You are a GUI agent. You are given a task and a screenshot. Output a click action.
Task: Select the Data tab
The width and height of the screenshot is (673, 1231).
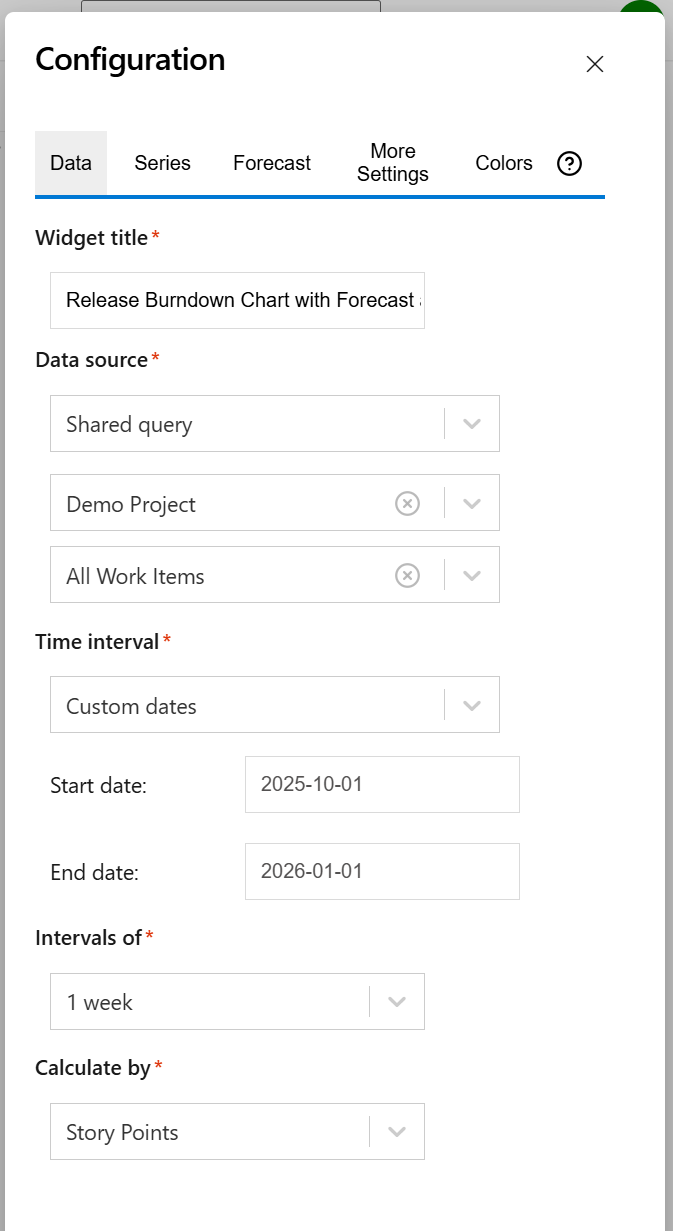pyautogui.click(x=71, y=163)
